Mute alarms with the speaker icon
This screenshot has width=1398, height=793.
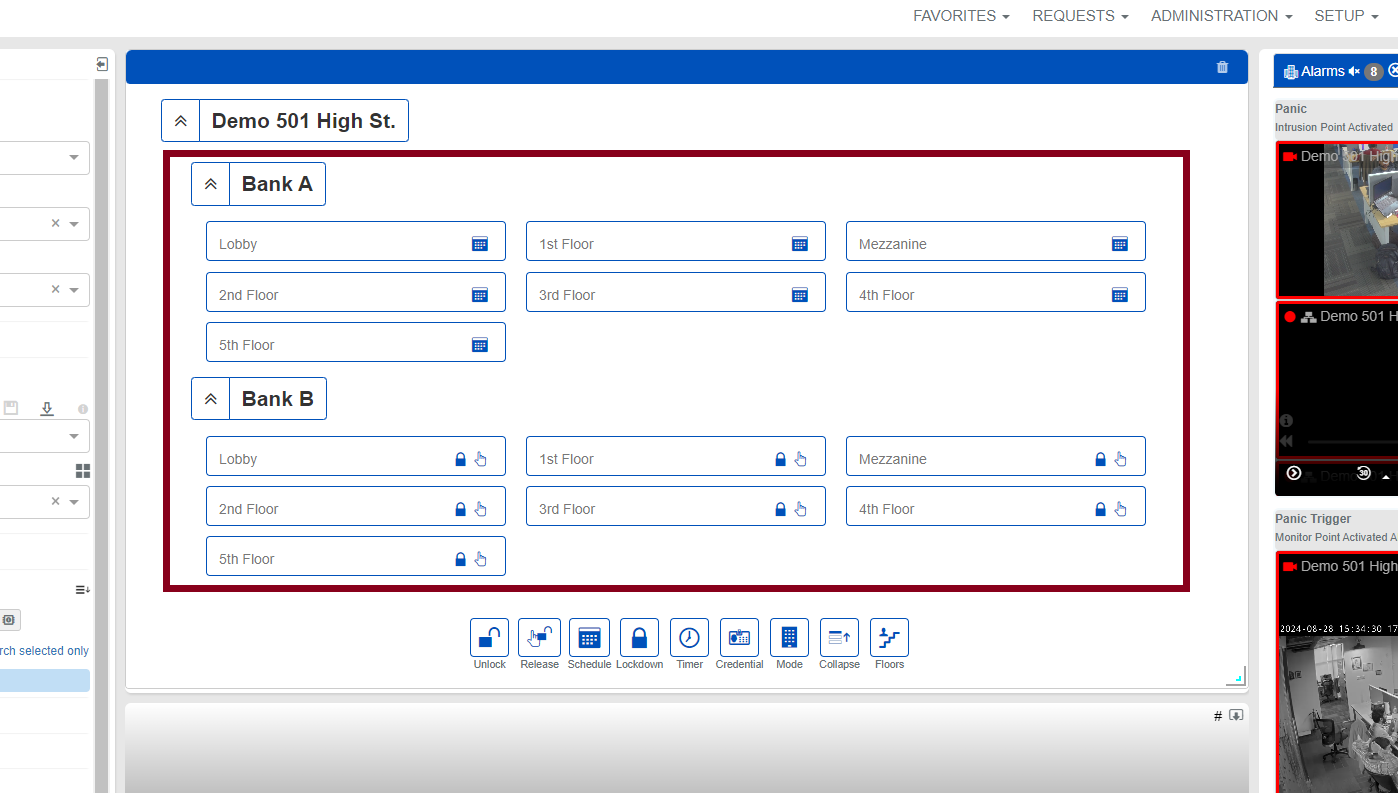pos(1354,72)
